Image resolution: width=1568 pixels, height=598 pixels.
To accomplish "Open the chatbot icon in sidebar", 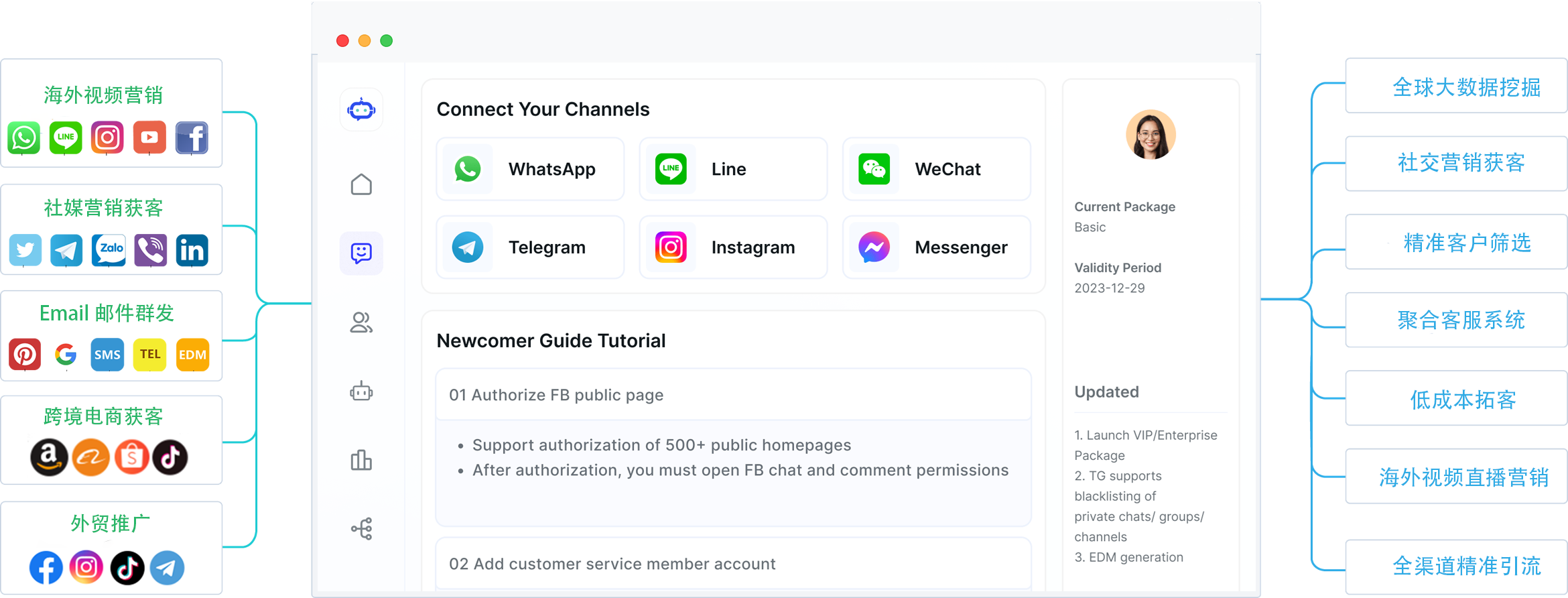I will 361,392.
